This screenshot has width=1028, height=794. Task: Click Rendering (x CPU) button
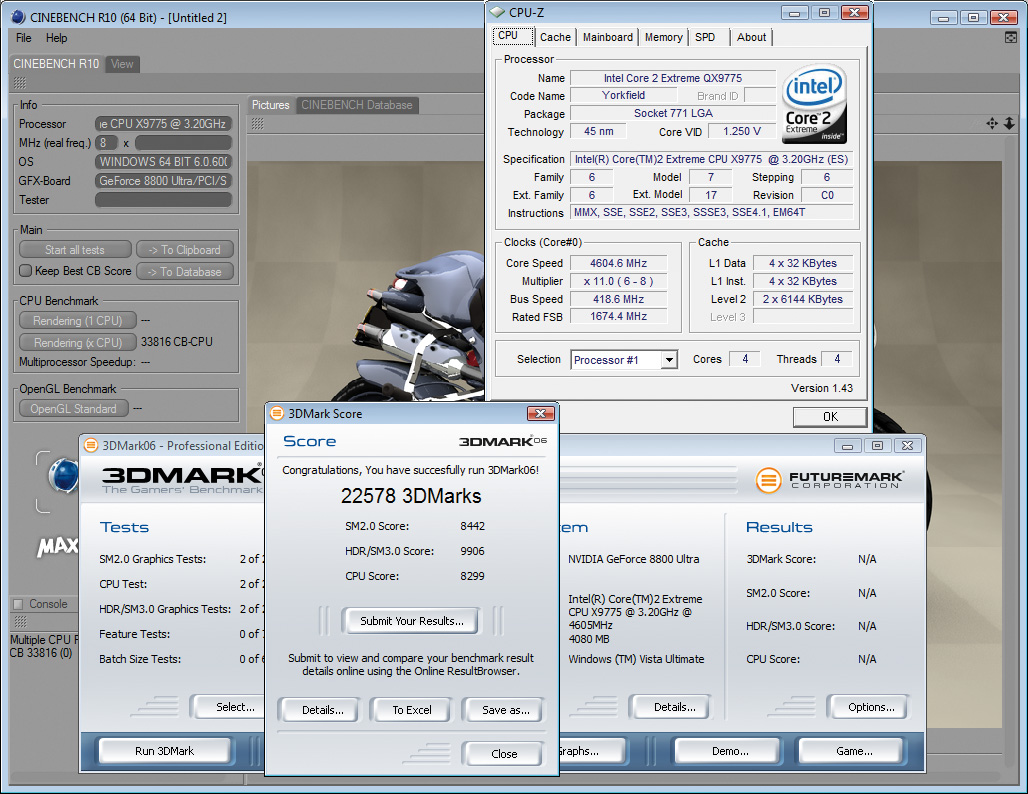(x=78, y=342)
